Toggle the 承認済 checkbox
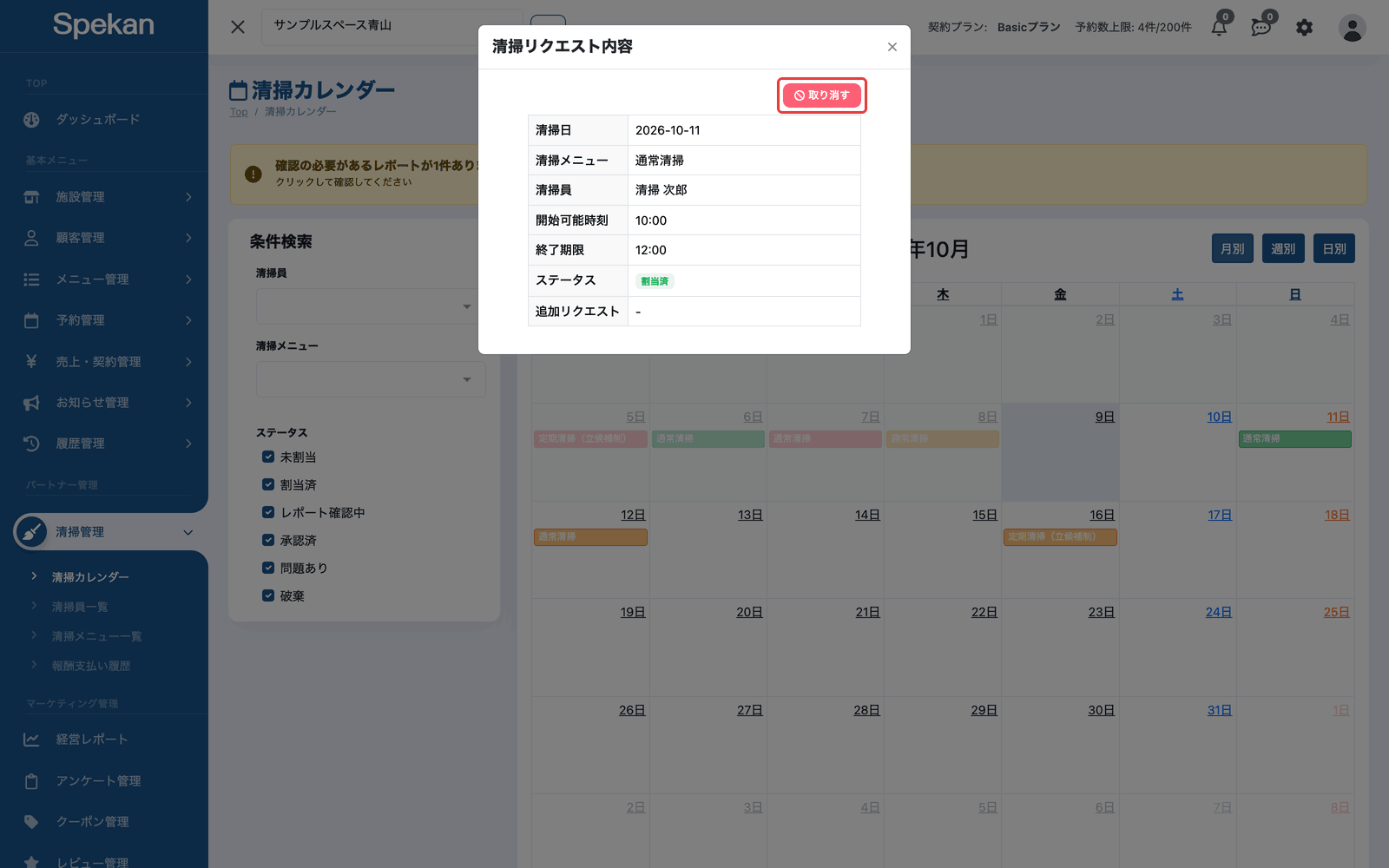1389x868 pixels. (x=268, y=540)
